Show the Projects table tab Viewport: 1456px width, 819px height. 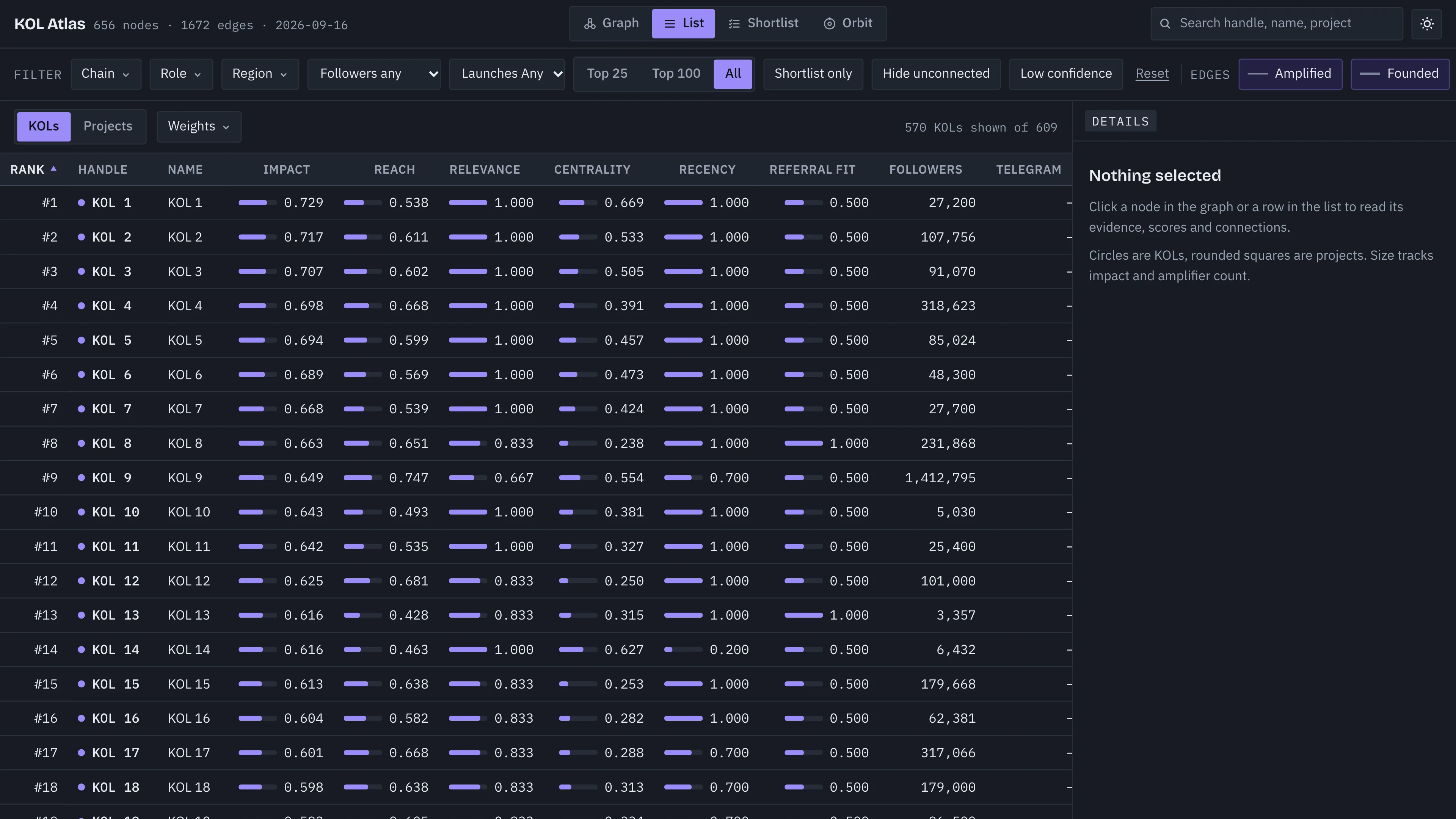point(107,127)
